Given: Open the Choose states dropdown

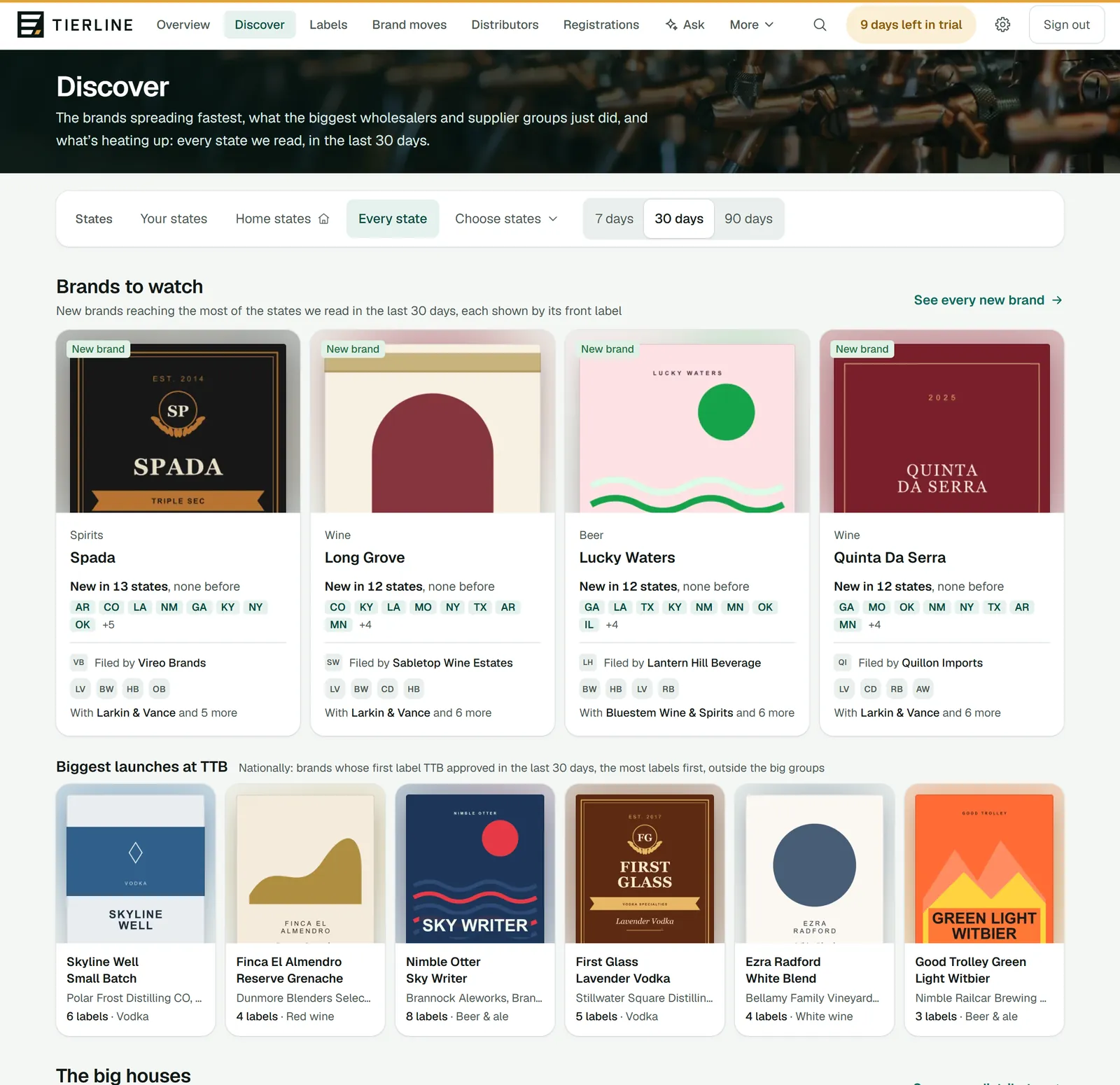Looking at the screenshot, I should [506, 219].
